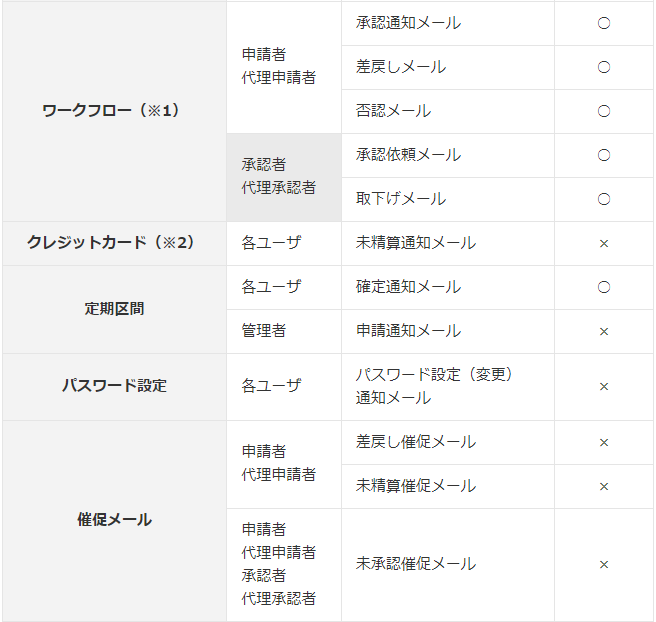Select the クレジットカード(※2) category cell
This screenshot has height=622, width=656.
pos(112,243)
